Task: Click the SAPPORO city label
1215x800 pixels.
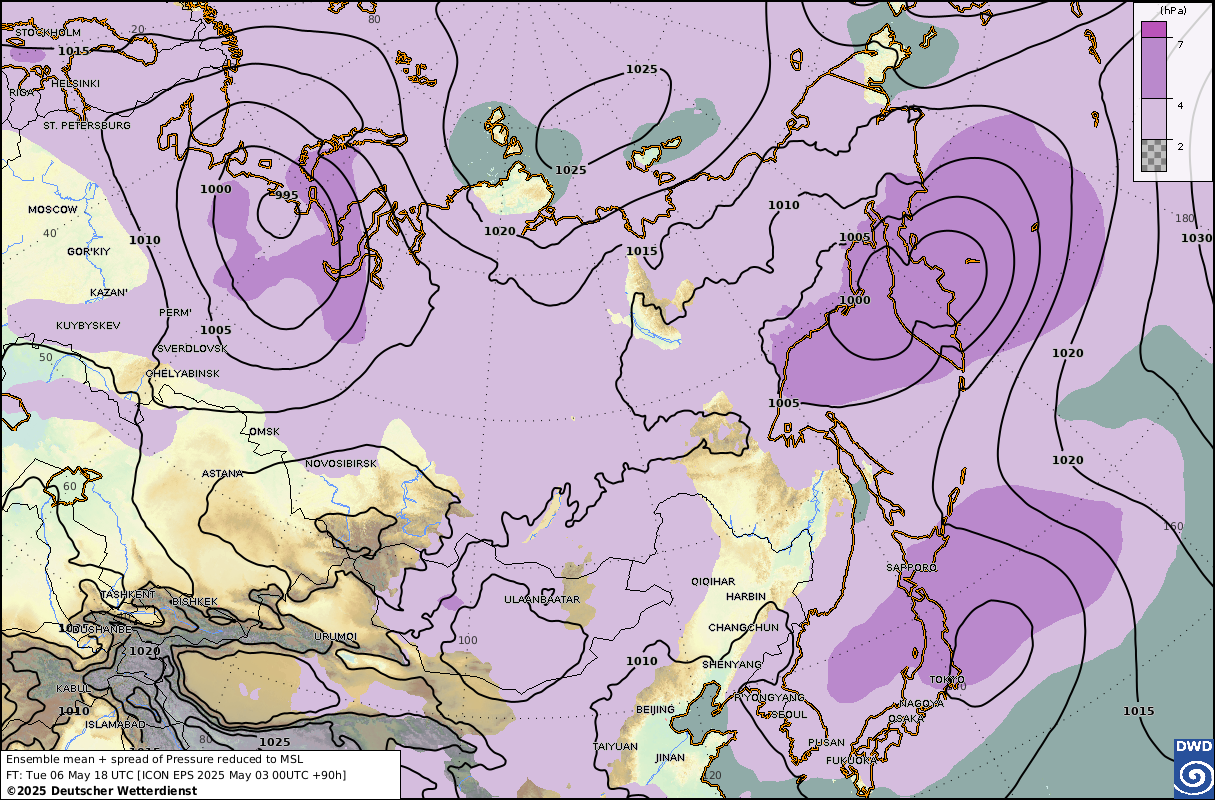Action: pyautogui.click(x=911, y=567)
